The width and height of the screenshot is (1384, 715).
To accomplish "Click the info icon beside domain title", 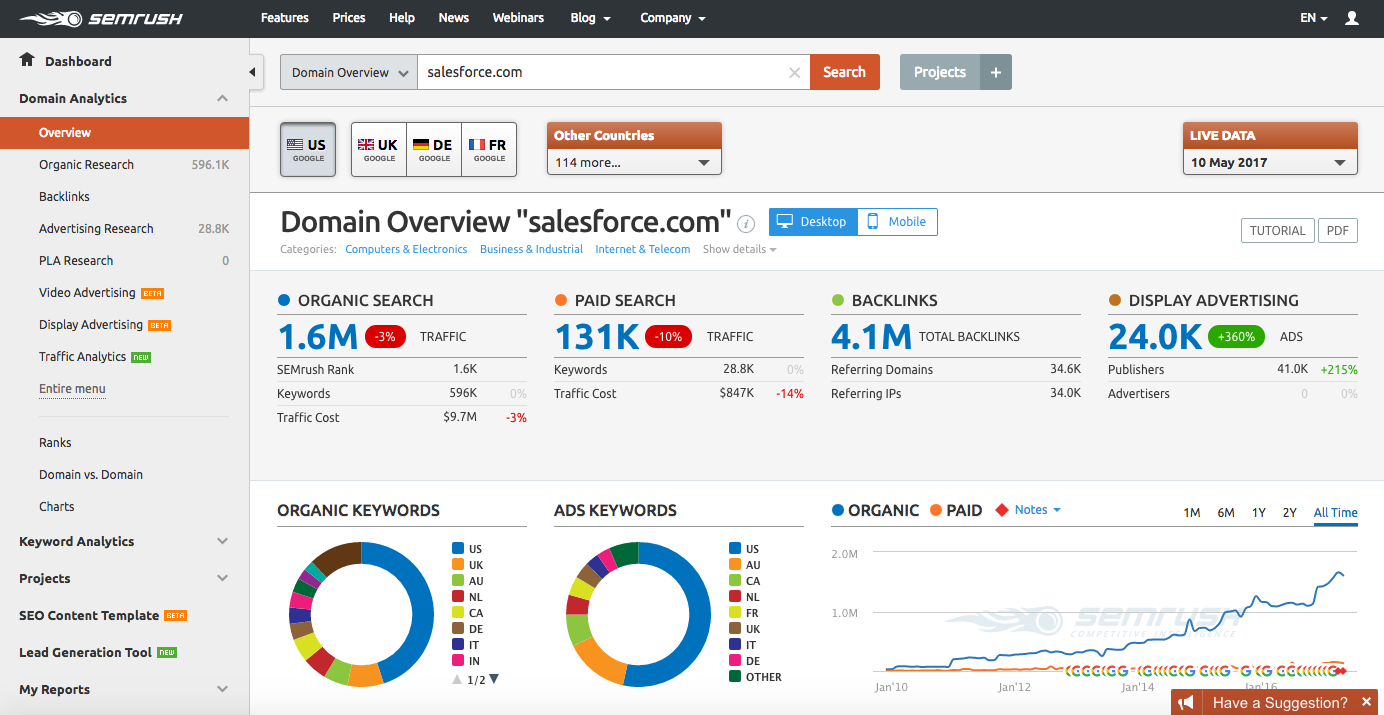I will [746, 223].
